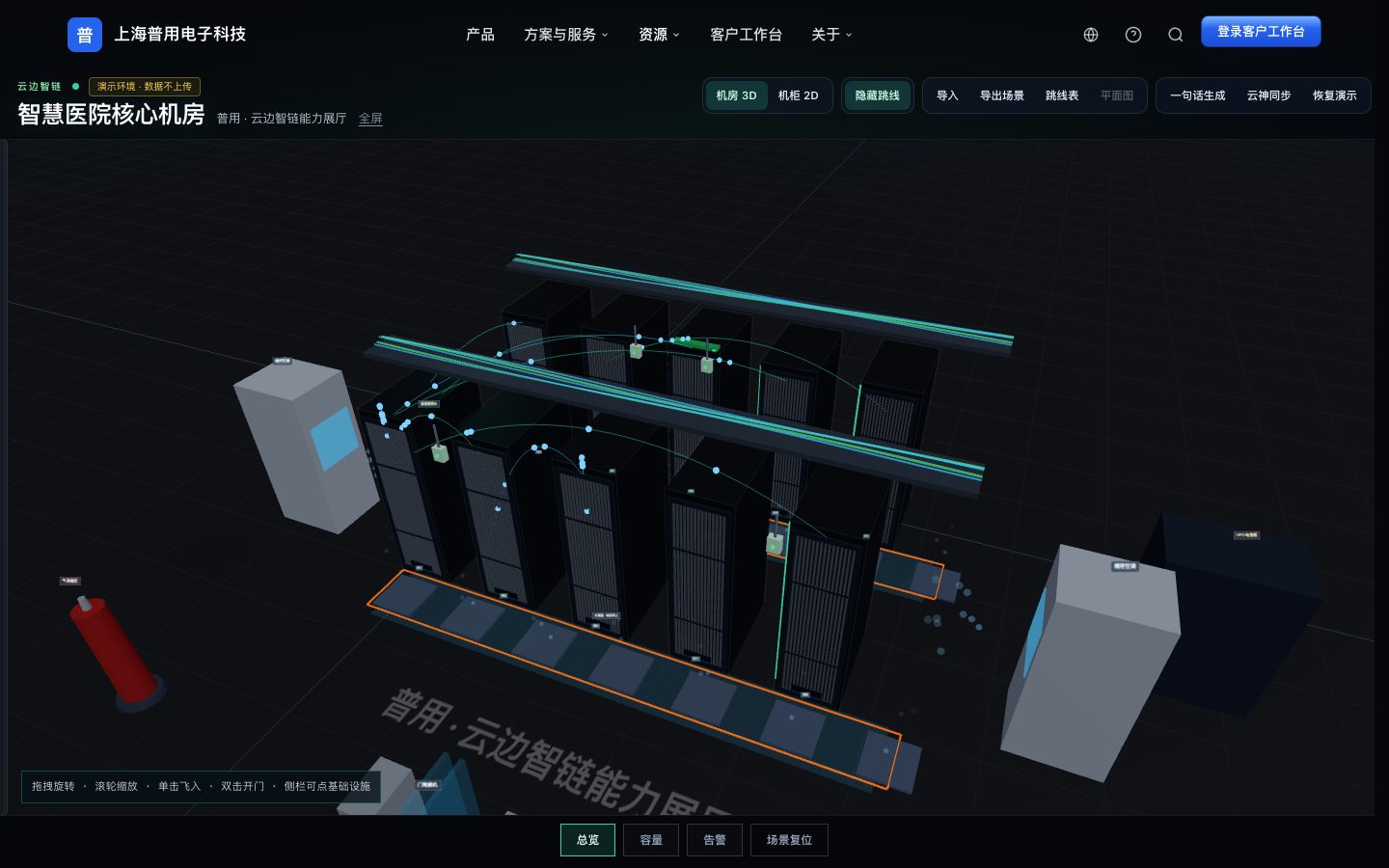The height and width of the screenshot is (868, 1389).
Task: Click the green patch panel on rear rack top
Action: click(x=698, y=343)
